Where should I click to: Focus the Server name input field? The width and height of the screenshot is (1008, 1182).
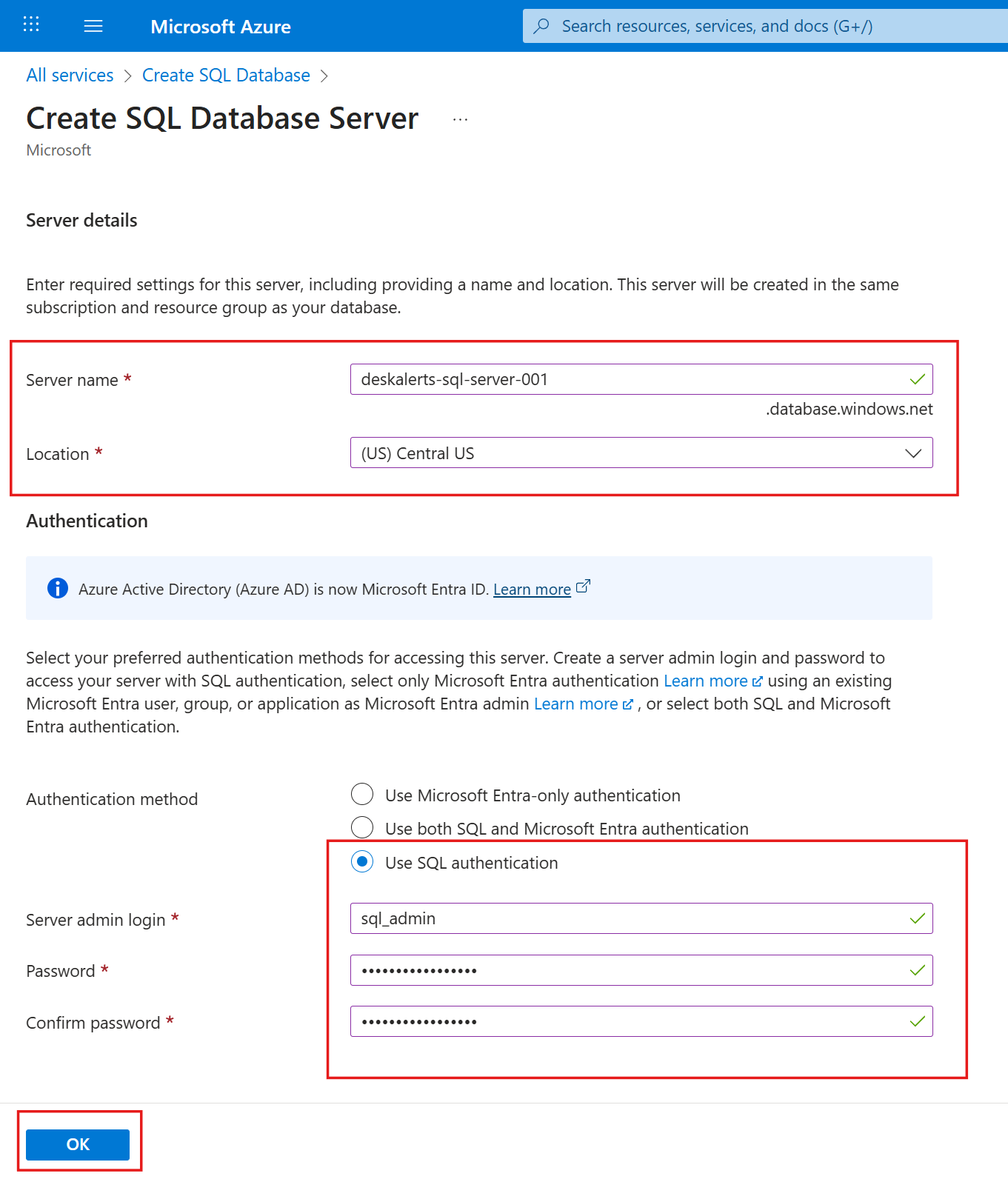[x=641, y=379]
